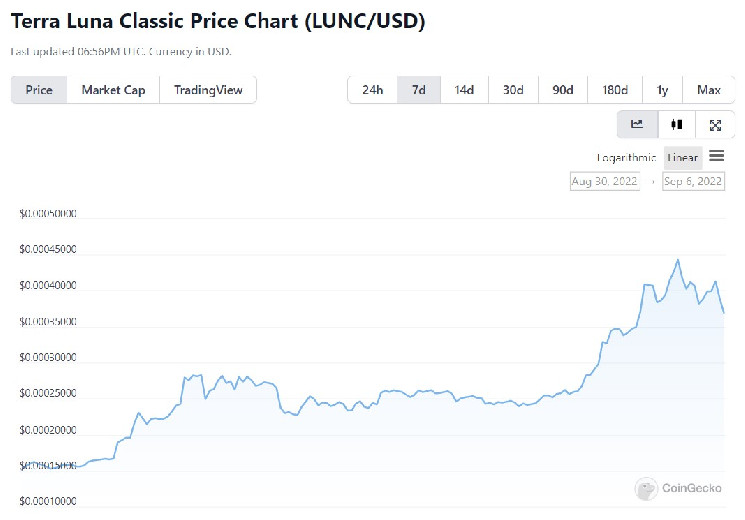Screen dimensions: 745x520
Task: Switch to the Price tab
Action: 39,90
